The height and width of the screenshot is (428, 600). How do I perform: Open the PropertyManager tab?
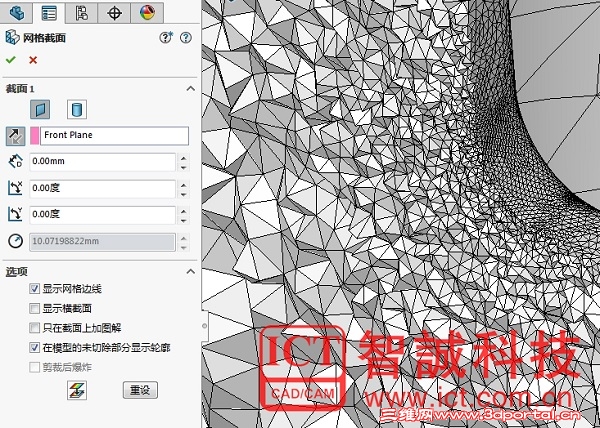[x=49, y=13]
